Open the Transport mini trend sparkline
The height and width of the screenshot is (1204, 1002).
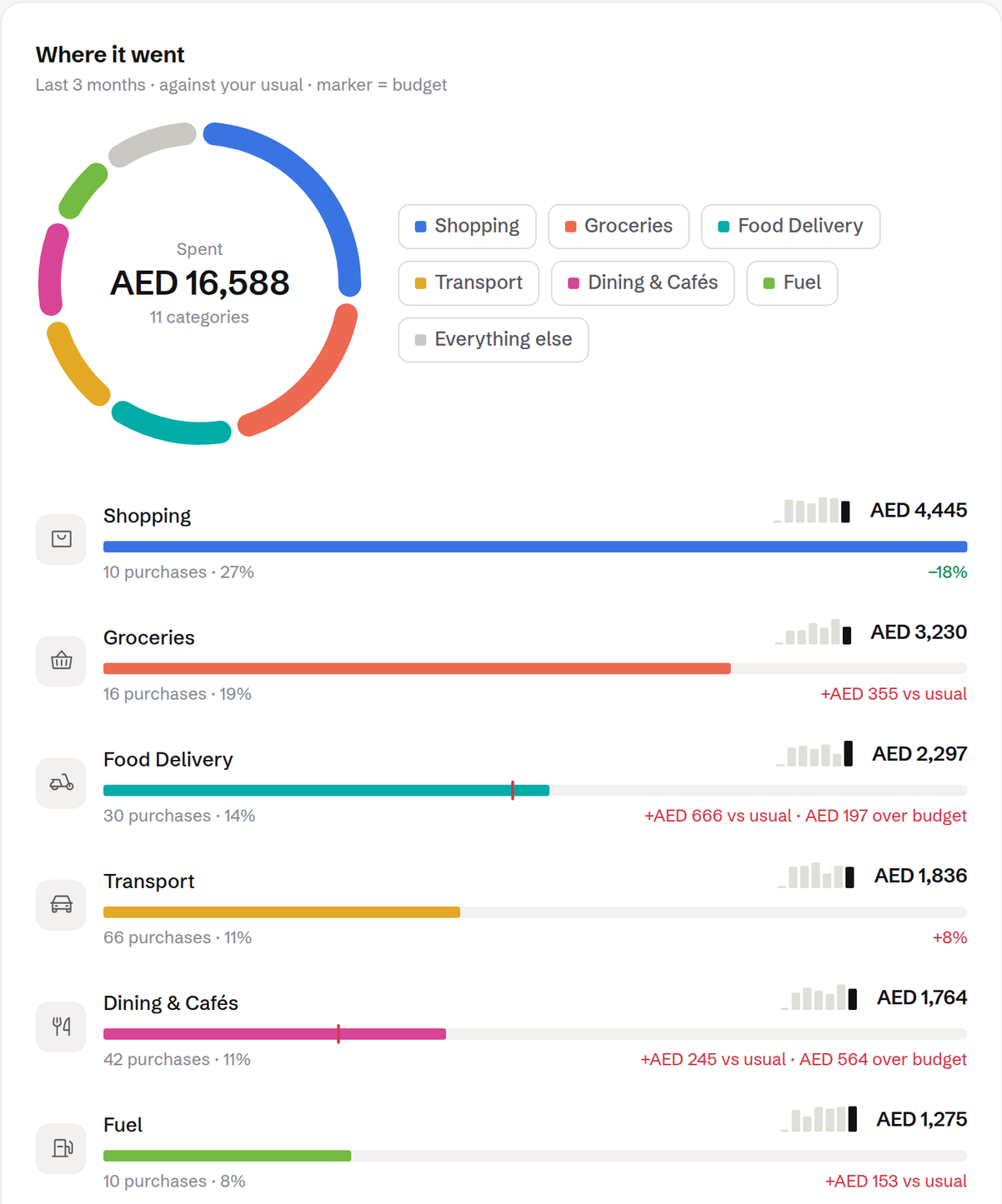point(816,875)
